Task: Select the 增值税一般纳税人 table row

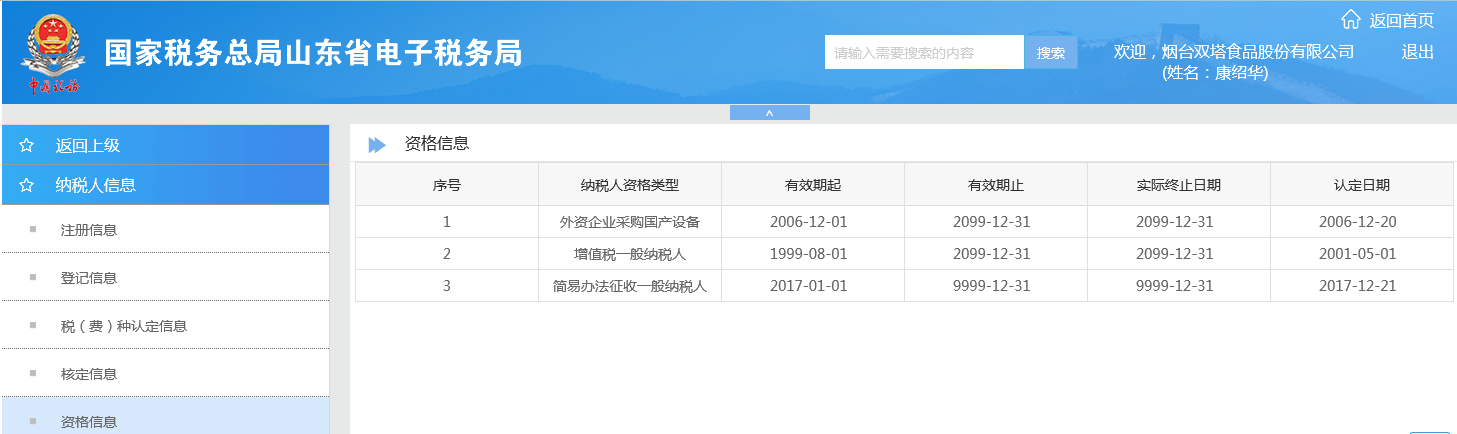Action: [x=629, y=254]
